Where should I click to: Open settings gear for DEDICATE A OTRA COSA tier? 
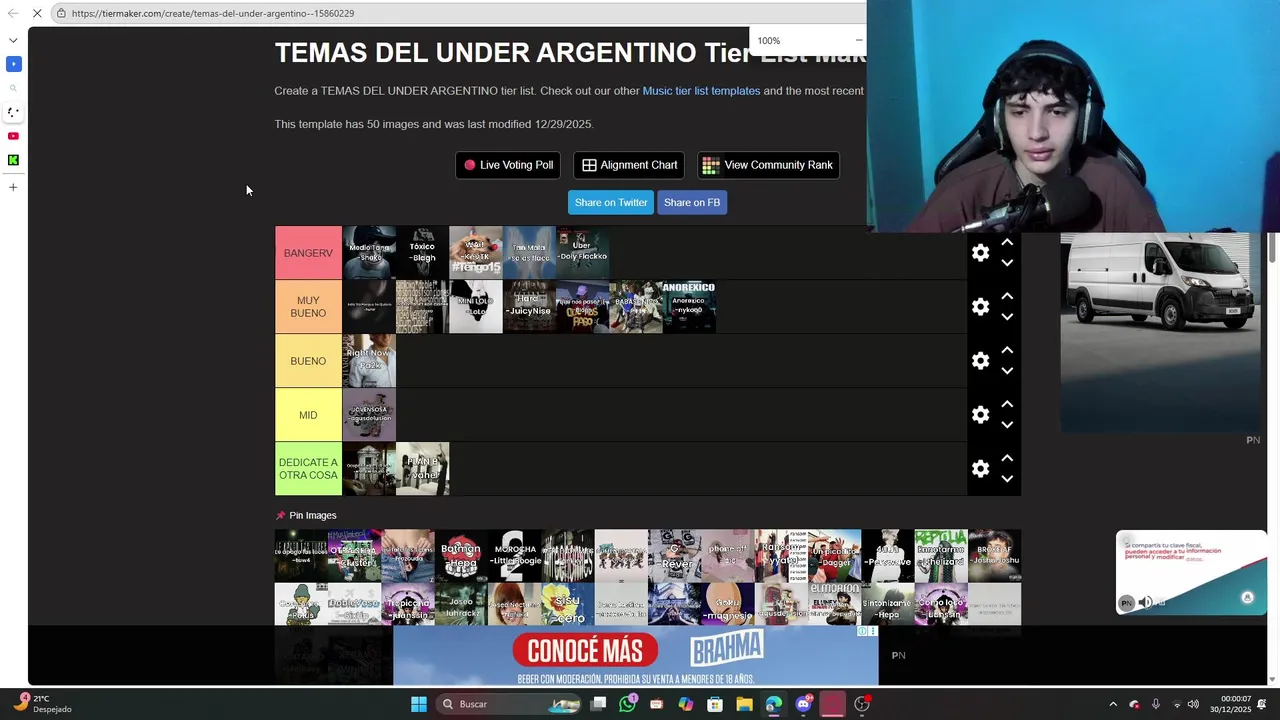click(980, 469)
